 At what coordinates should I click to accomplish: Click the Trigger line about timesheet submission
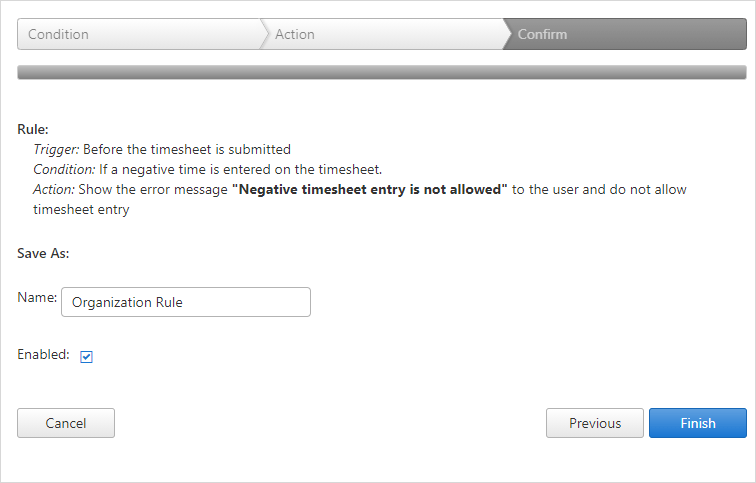[x=162, y=149]
